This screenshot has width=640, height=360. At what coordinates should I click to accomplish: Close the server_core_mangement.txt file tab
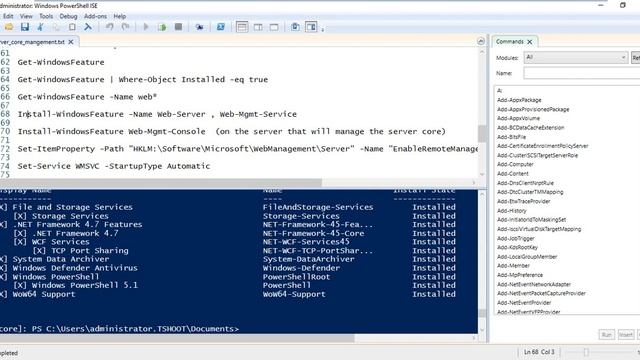click(x=71, y=42)
